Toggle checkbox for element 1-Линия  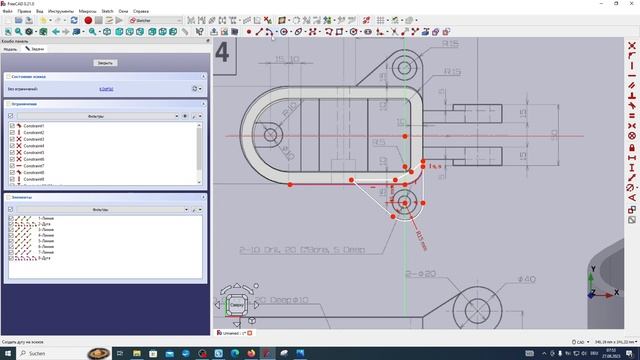11,218
